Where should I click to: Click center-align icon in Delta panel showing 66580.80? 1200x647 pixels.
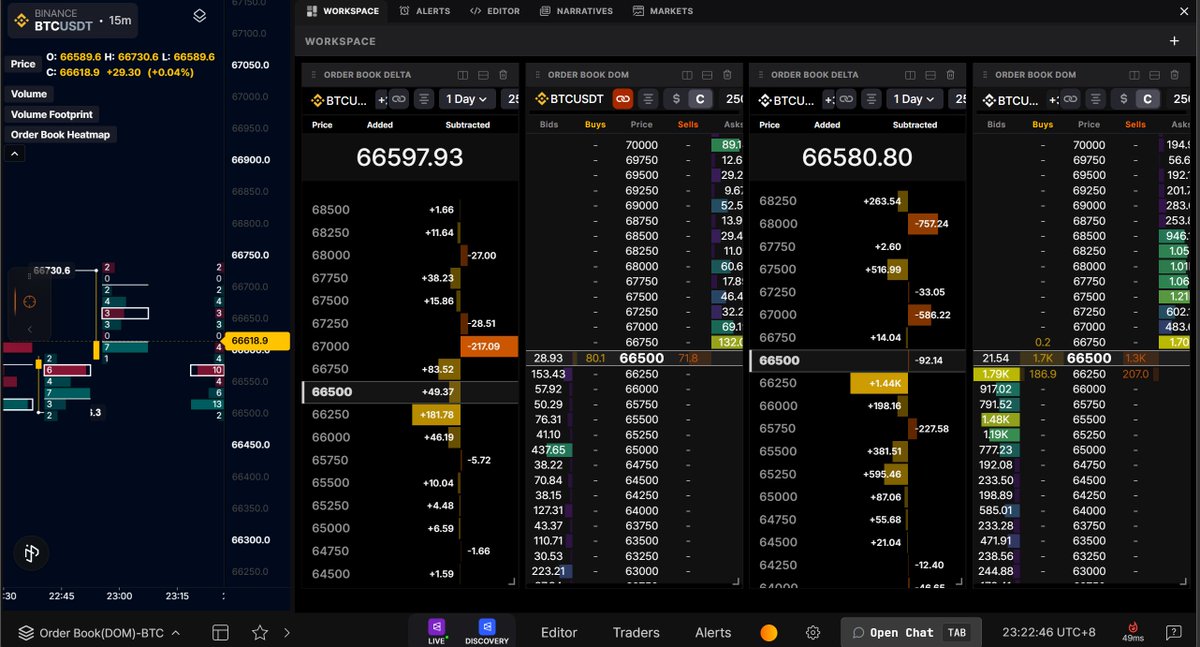point(872,99)
